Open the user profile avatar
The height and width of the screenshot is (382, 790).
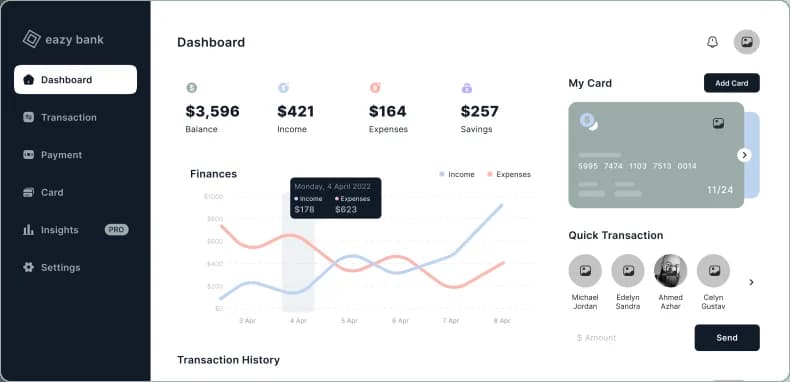[747, 42]
